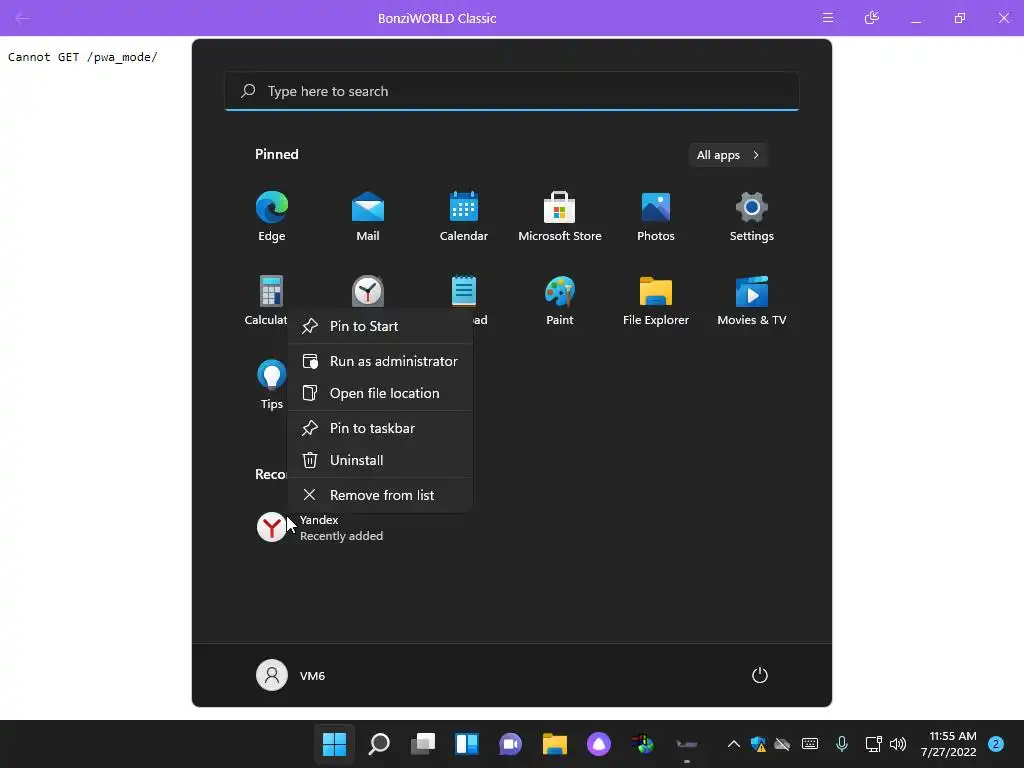Image resolution: width=1024 pixels, height=768 pixels.
Task: Click the Windows Start taskbar button
Action: pyautogui.click(x=334, y=743)
